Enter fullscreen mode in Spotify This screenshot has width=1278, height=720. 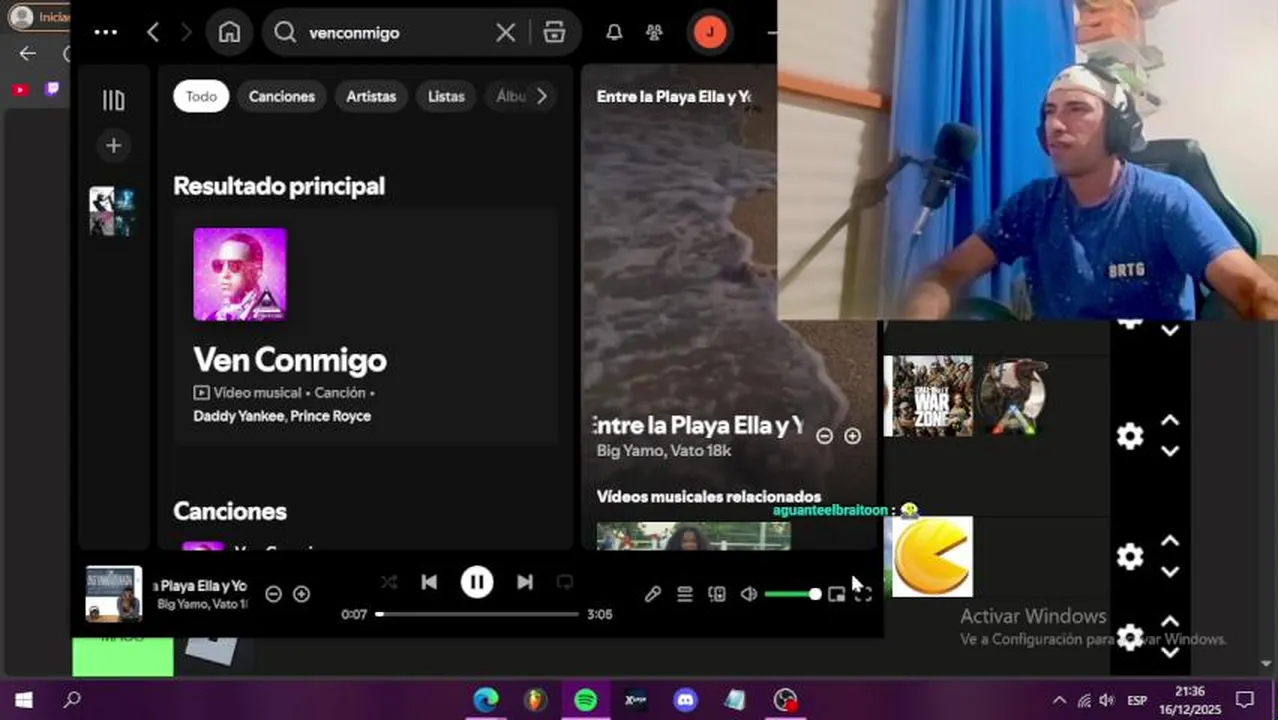[x=863, y=594]
